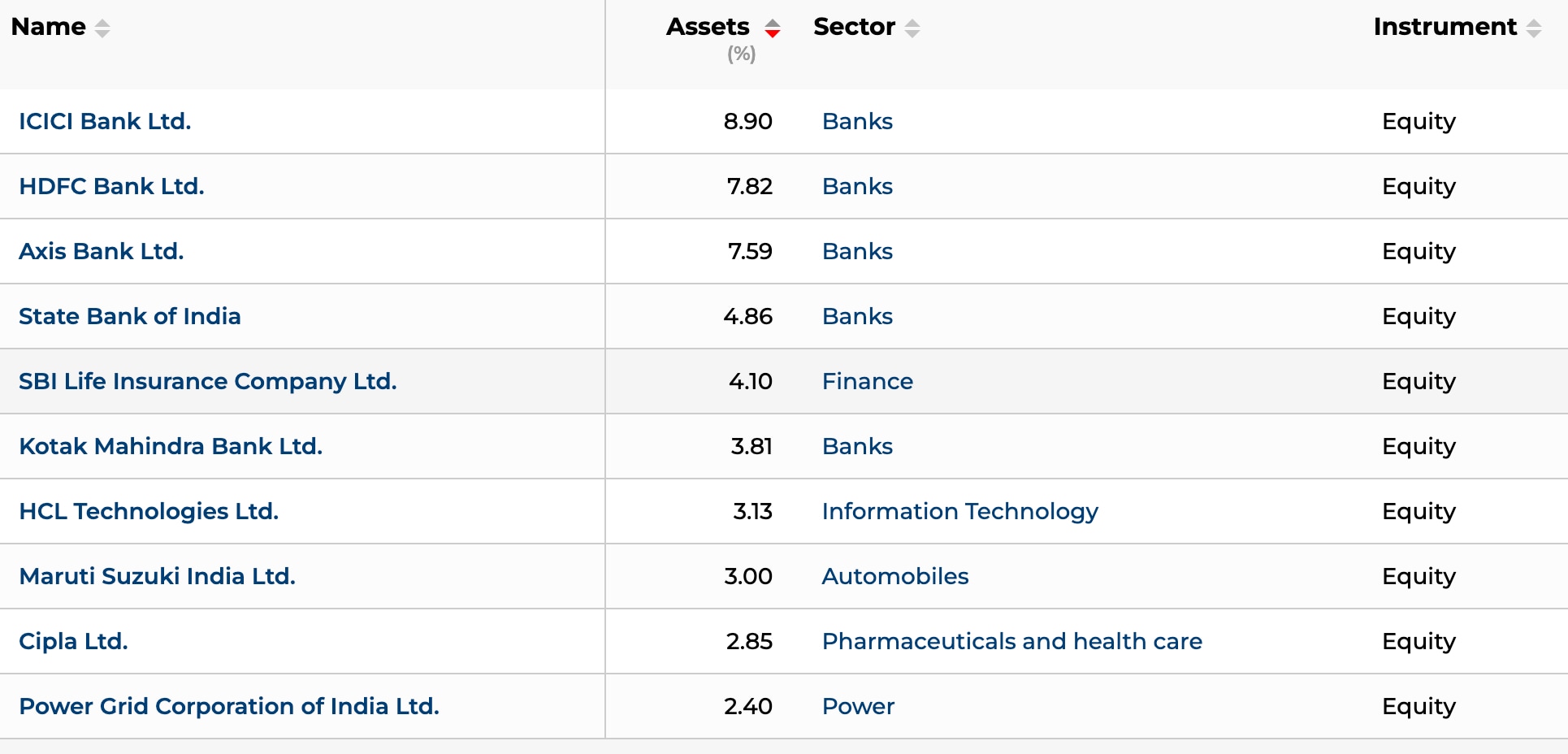View SBI Life Insurance Company Ltd.
1568x754 pixels.
[208, 381]
